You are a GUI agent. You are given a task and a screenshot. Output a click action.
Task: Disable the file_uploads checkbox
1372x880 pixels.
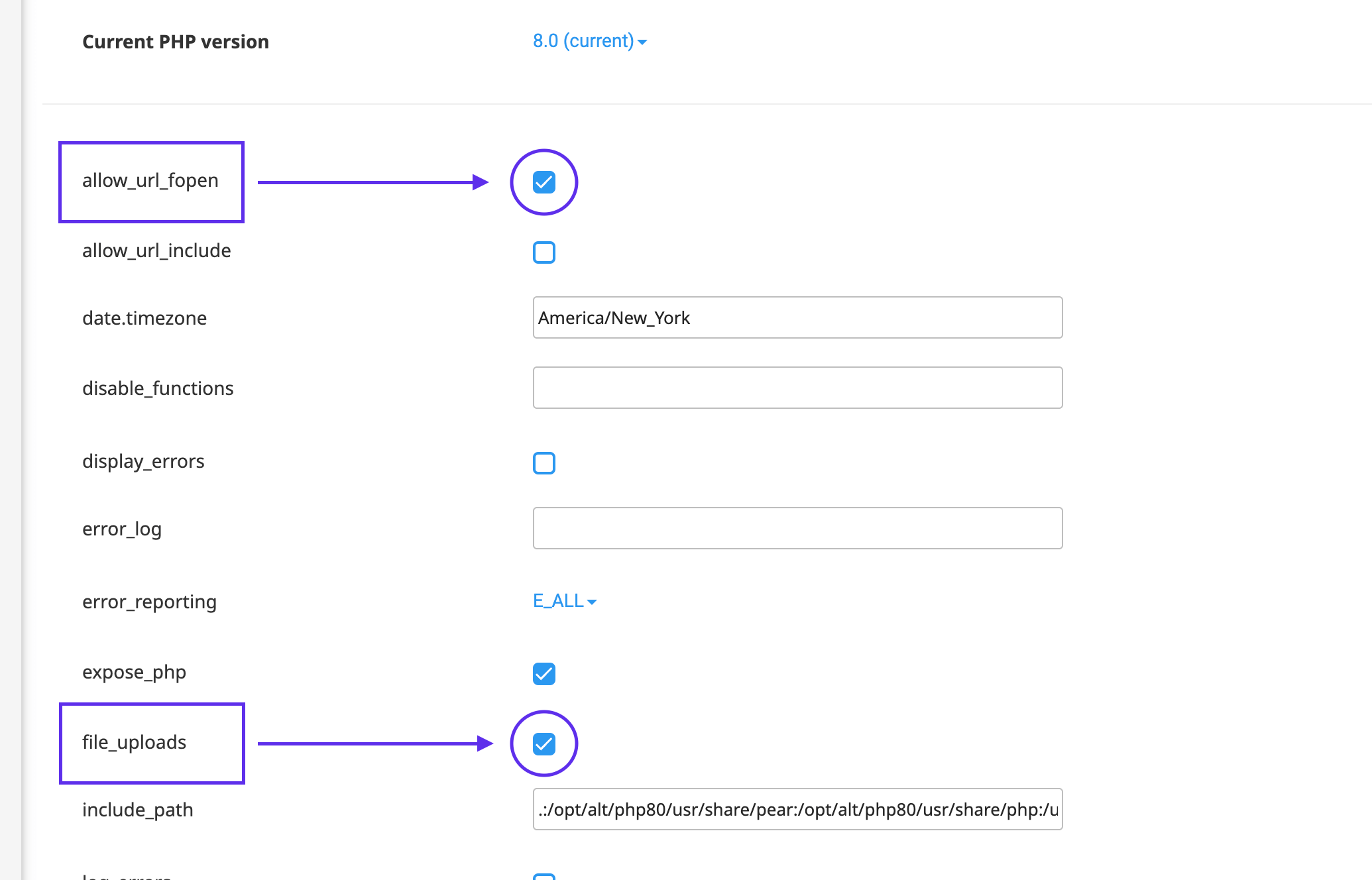point(543,743)
